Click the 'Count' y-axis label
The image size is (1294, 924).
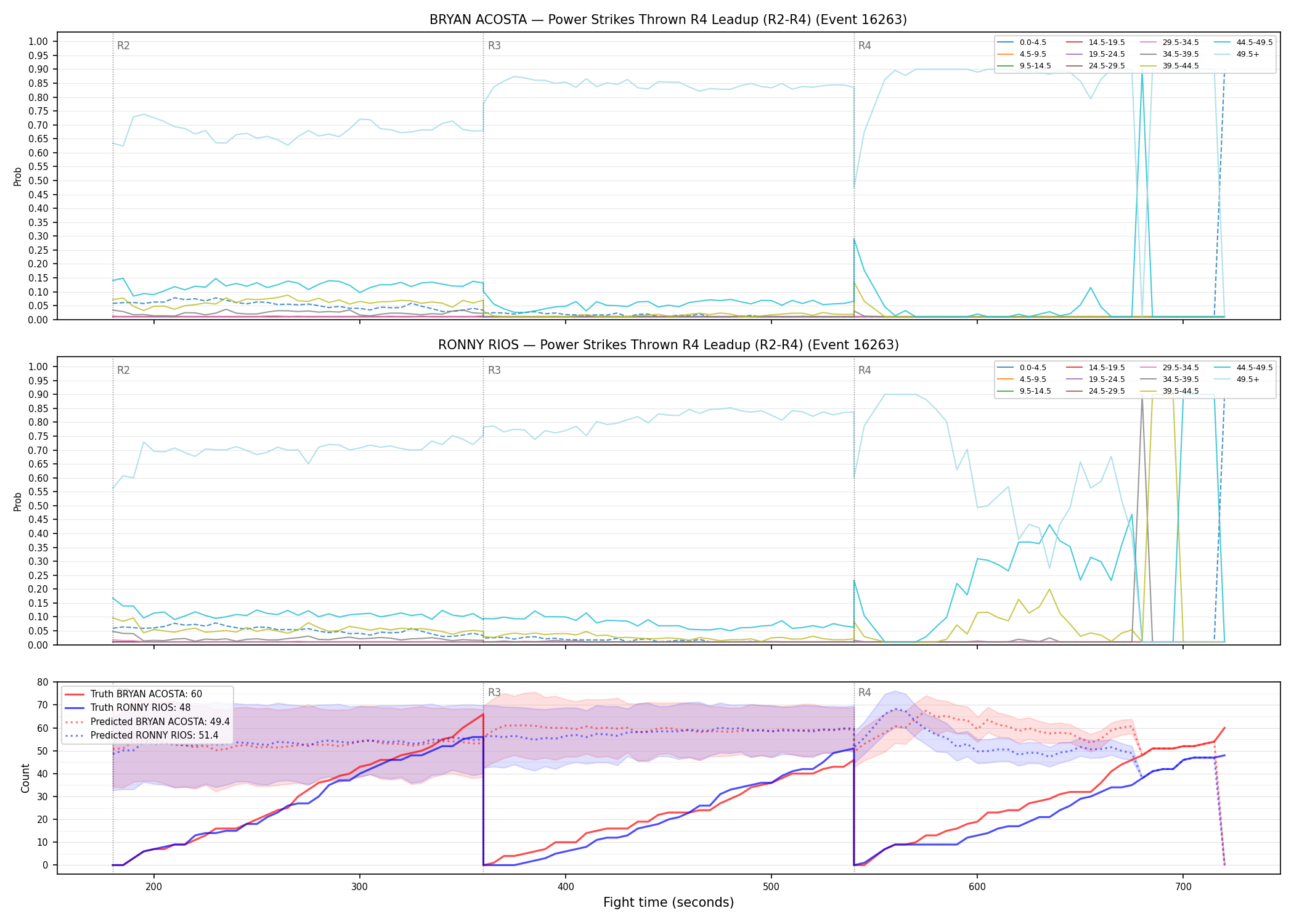(25, 778)
